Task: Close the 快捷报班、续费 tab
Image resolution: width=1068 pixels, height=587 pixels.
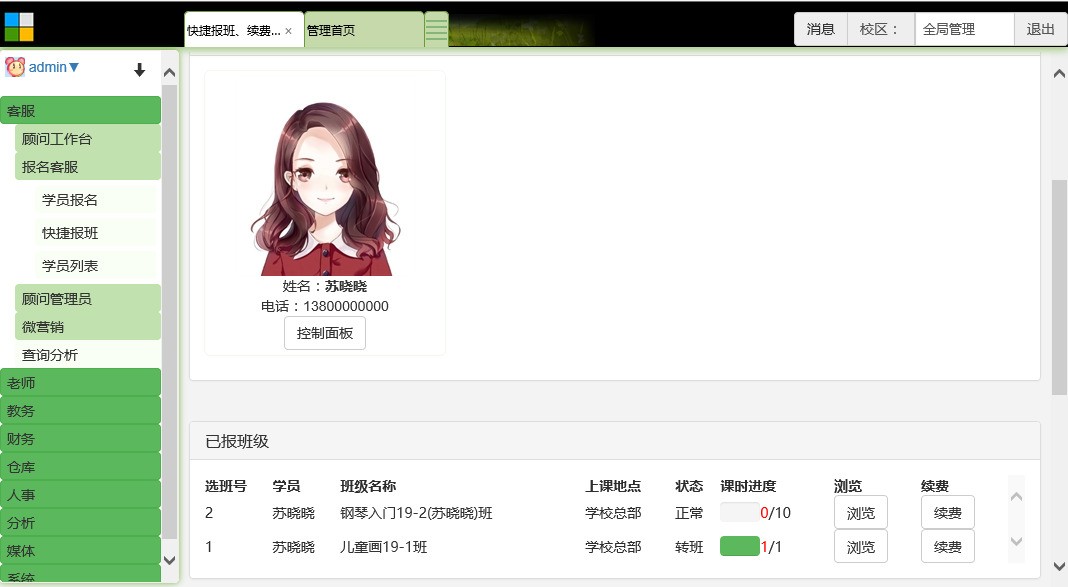Action: pos(289,31)
